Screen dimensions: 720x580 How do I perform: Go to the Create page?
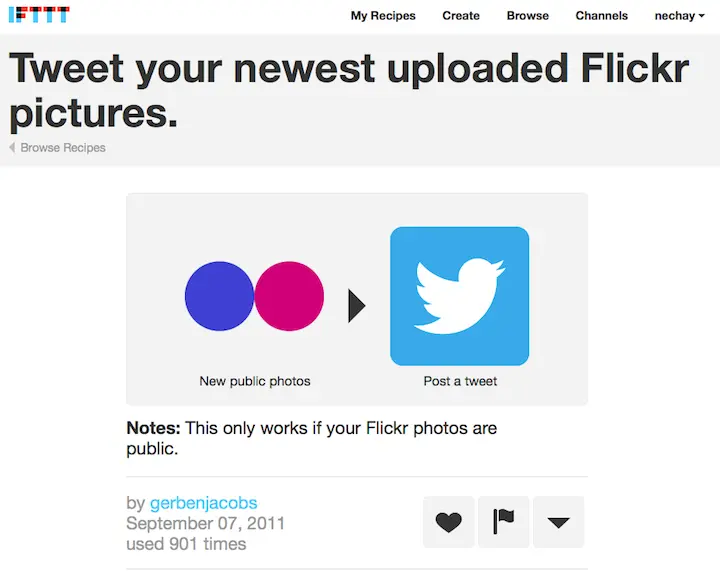pos(461,16)
